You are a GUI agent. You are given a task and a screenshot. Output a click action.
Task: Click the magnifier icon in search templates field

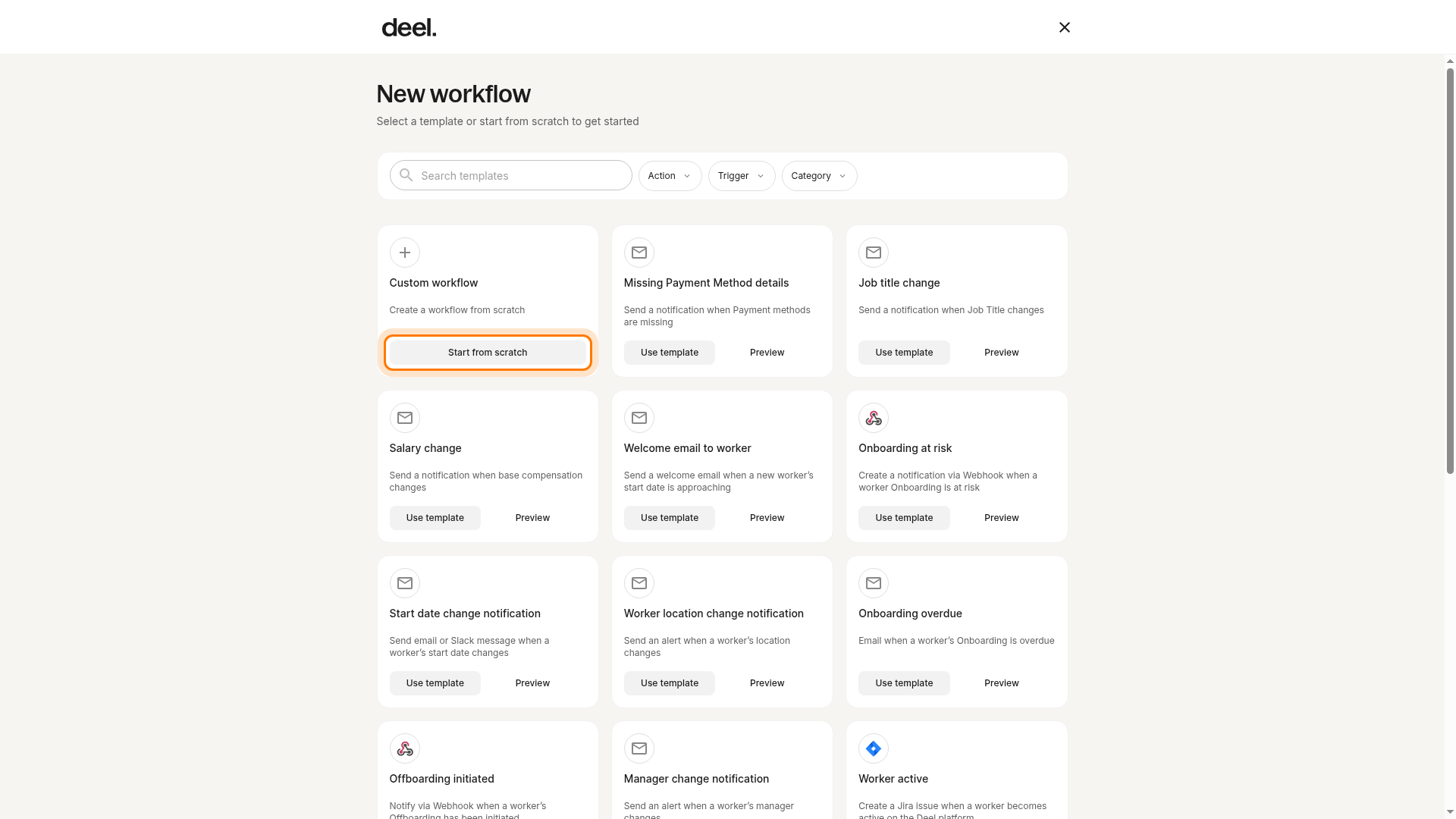coord(406,175)
